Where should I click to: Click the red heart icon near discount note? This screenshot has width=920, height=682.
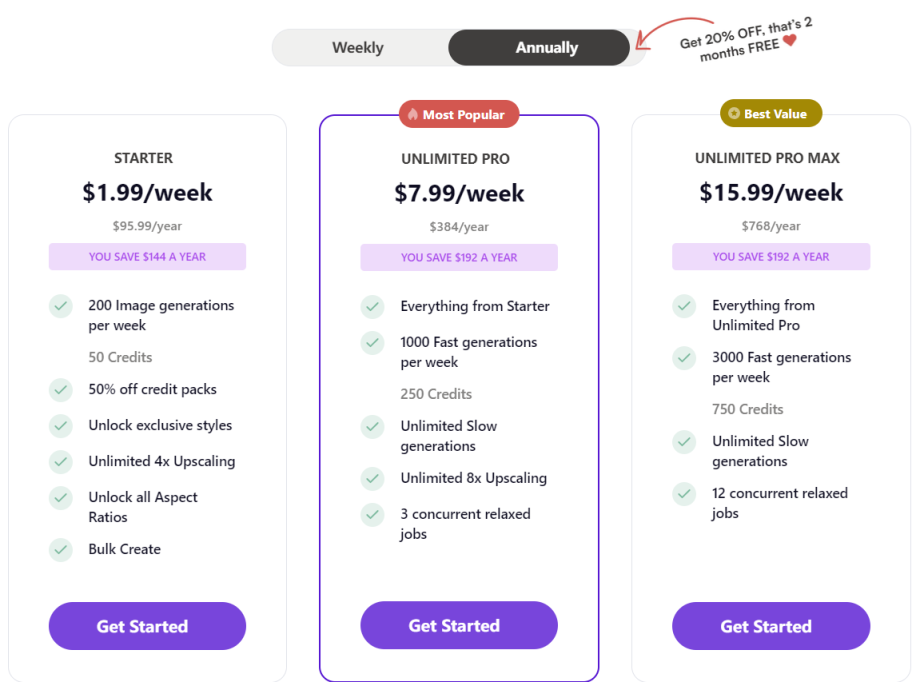[x=790, y=41]
